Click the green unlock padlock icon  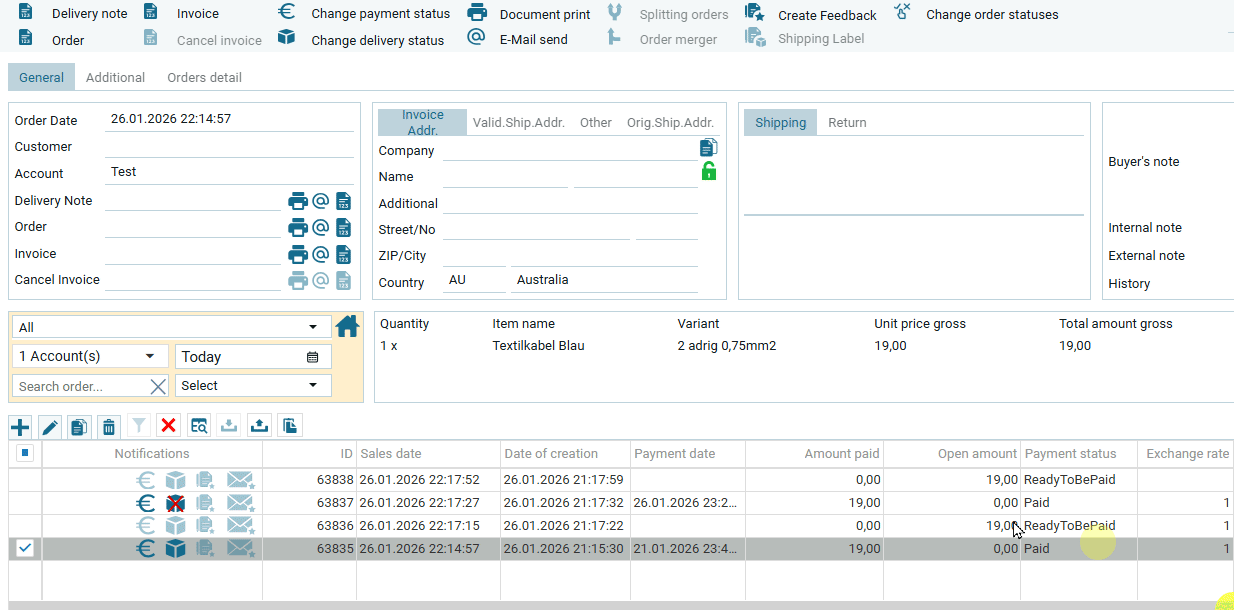tap(709, 171)
